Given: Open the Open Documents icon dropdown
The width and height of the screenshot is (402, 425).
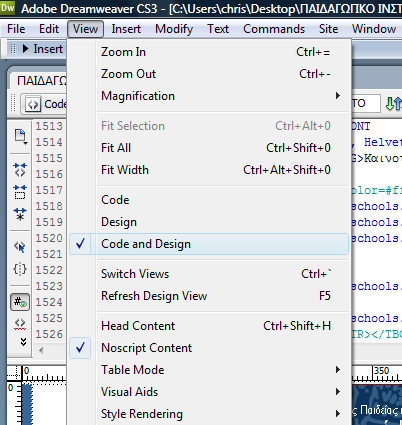Looking at the screenshot, I should point(20,136).
